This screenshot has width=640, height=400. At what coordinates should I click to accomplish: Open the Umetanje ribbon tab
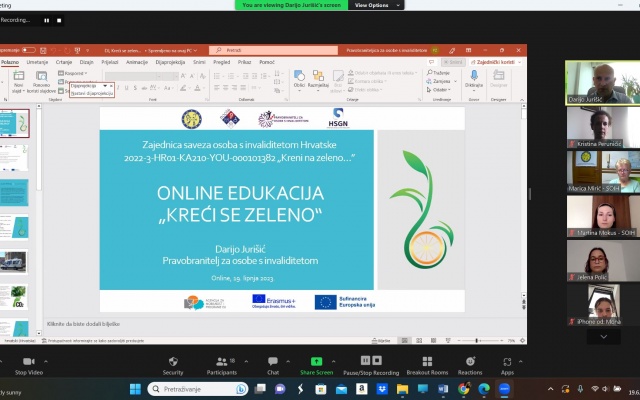point(37,62)
